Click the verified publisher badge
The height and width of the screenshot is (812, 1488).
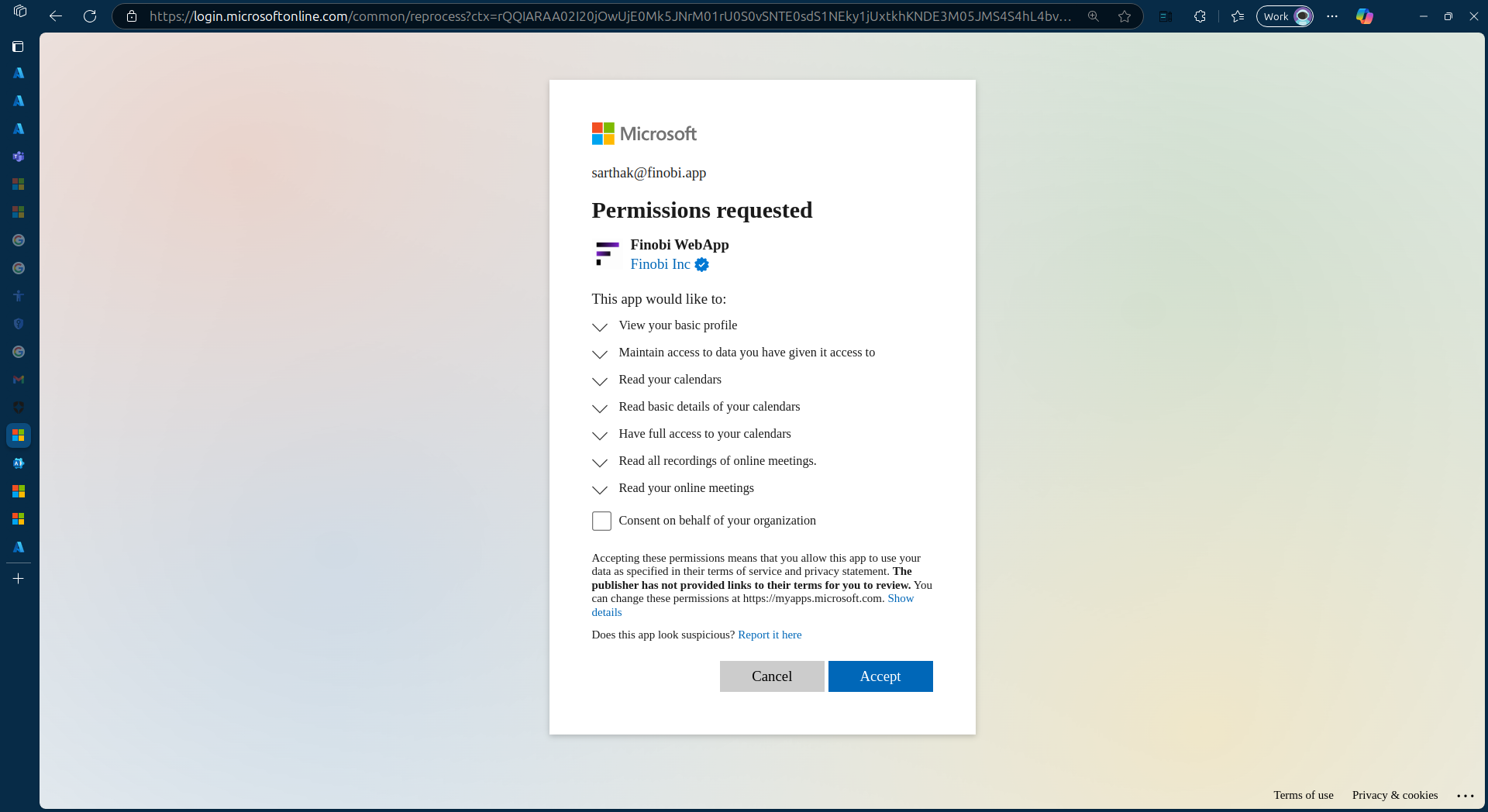701,265
